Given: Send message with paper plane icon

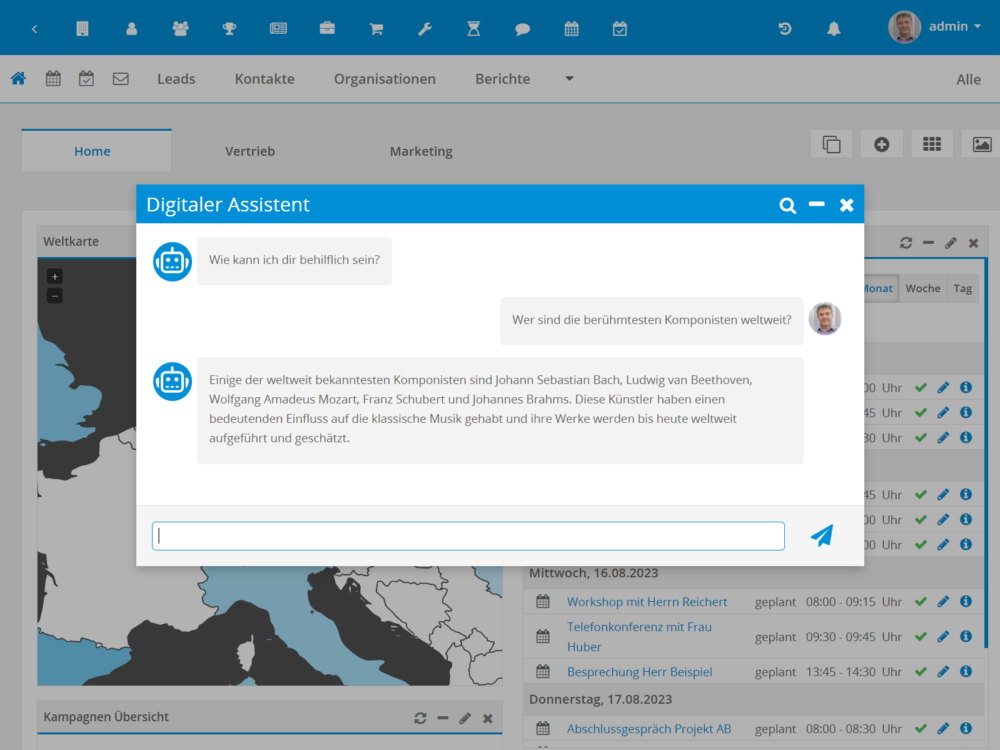Looking at the screenshot, I should coord(821,536).
